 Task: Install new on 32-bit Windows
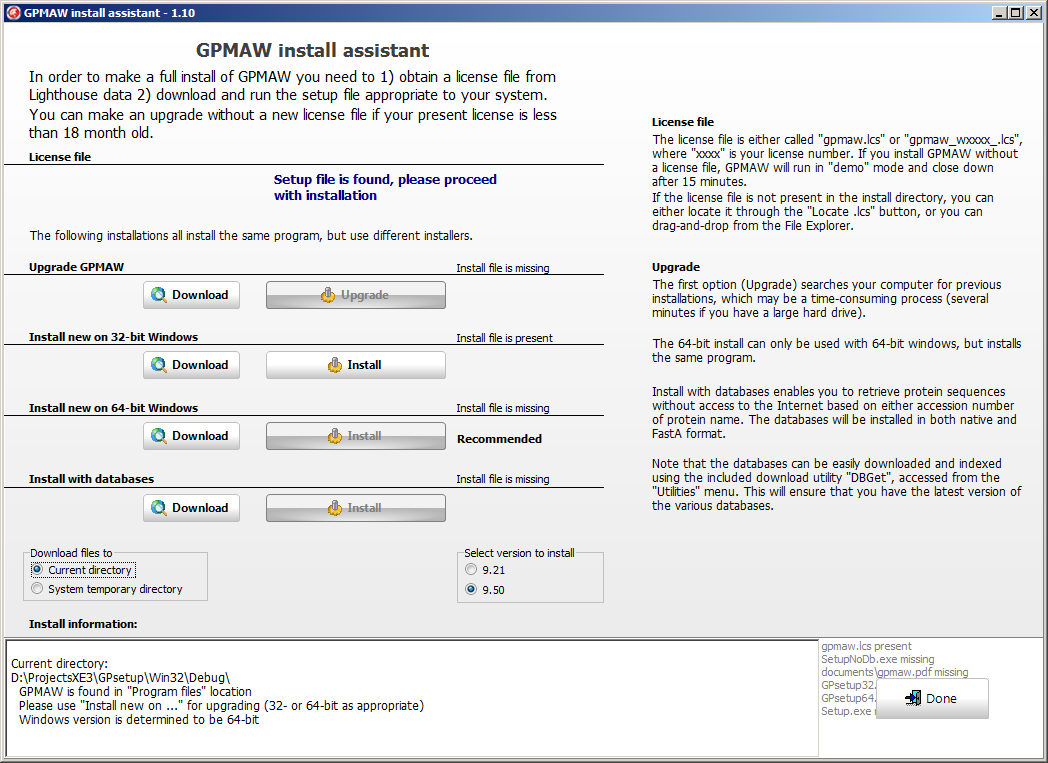[x=356, y=365]
